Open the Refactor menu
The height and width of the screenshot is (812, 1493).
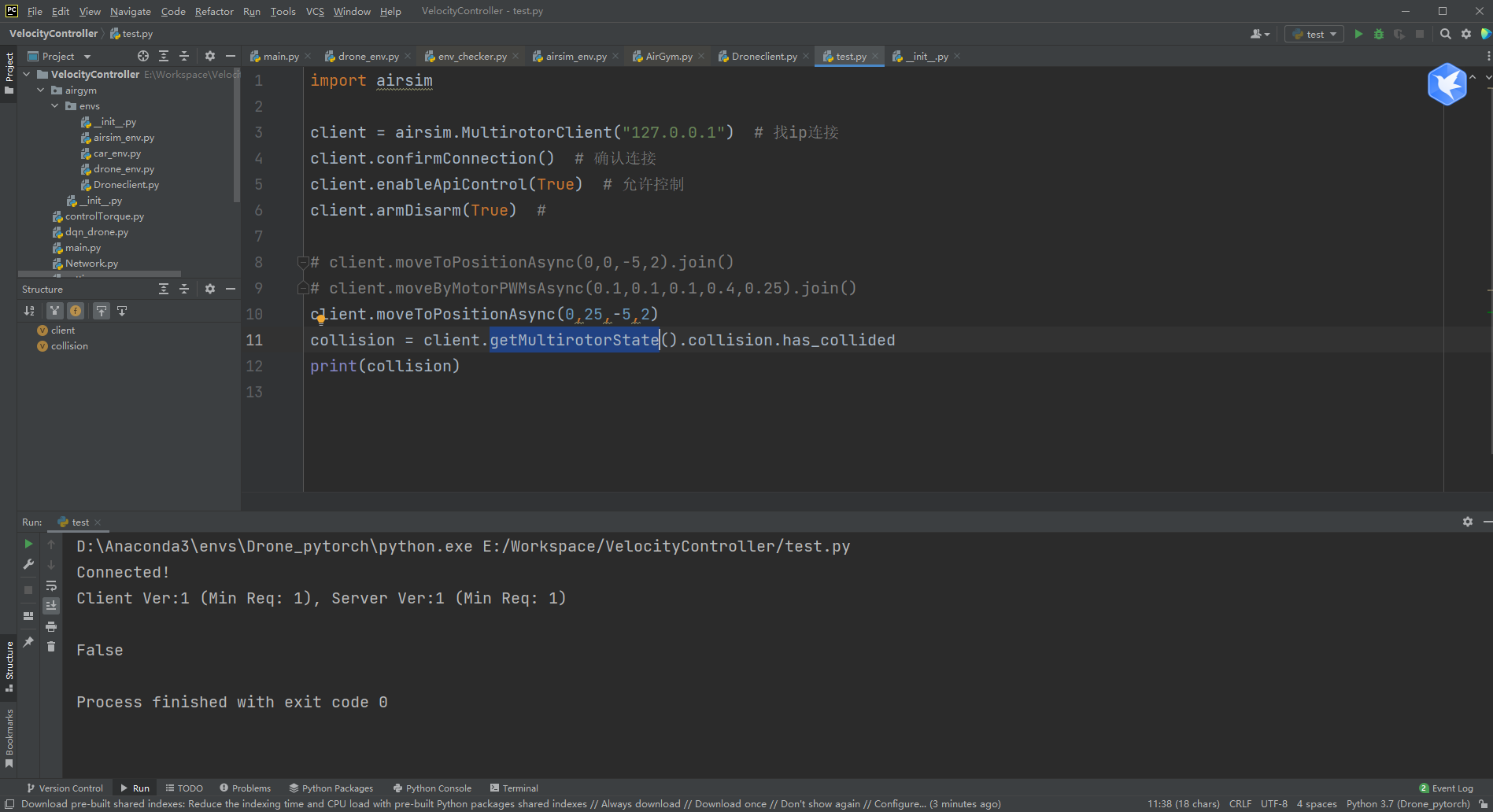click(214, 11)
